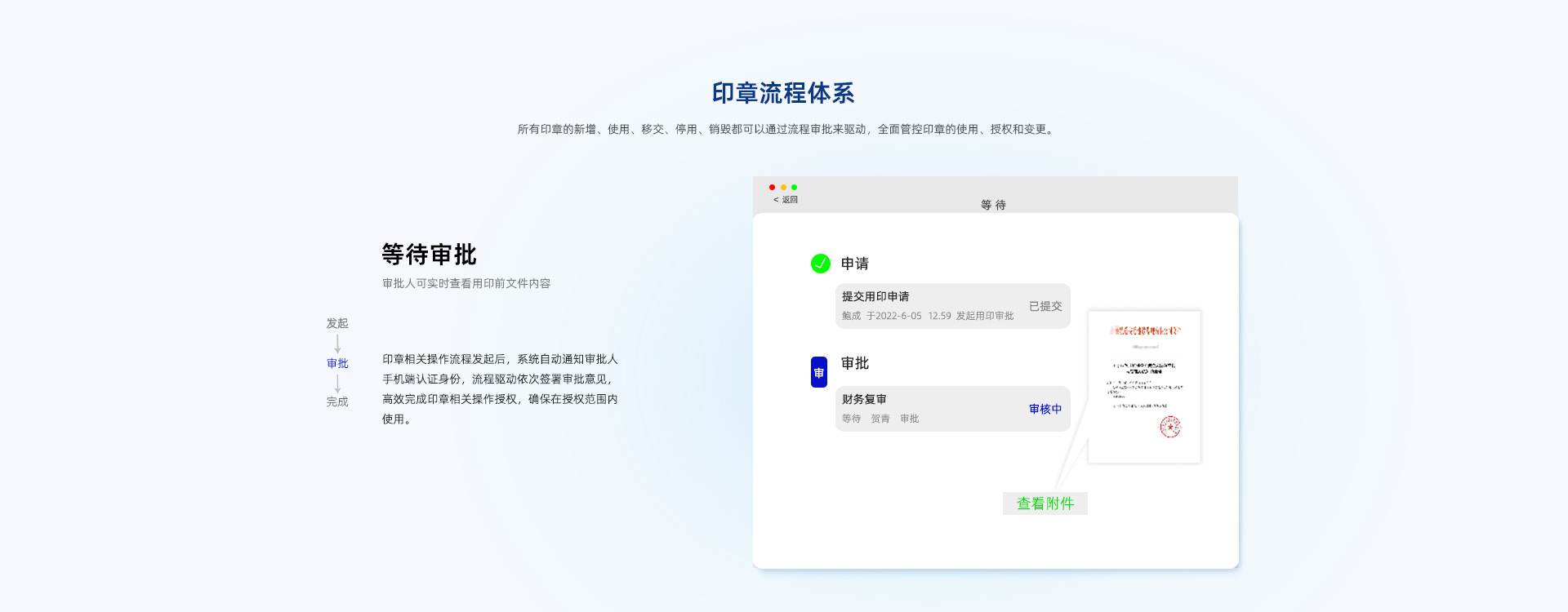Viewport: 1568px width, 612px height.
Task: Click the red window dot in mockup
Action: (x=772, y=188)
